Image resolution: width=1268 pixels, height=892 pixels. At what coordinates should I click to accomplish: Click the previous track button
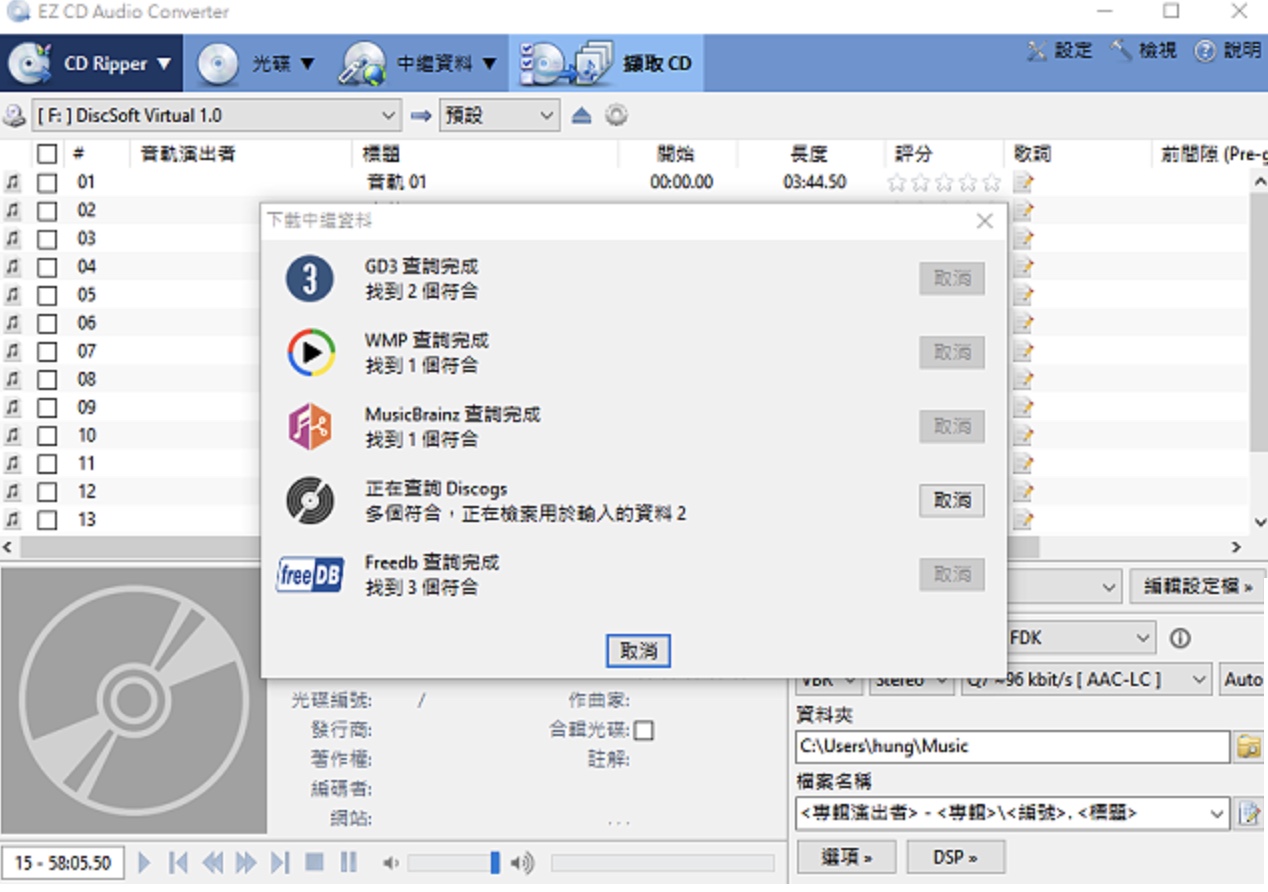(178, 862)
